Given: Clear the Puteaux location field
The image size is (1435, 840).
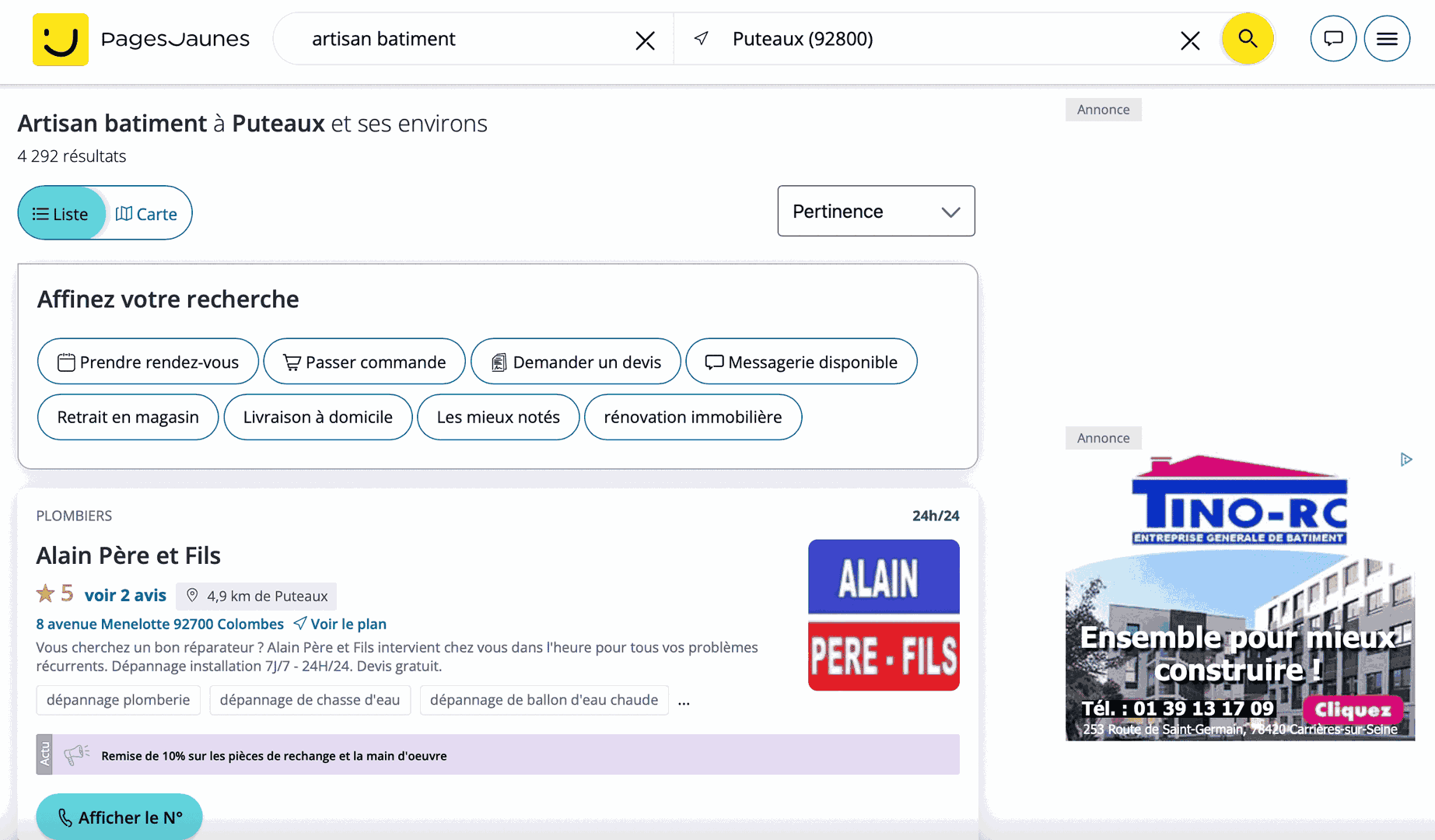Looking at the screenshot, I should (1190, 40).
